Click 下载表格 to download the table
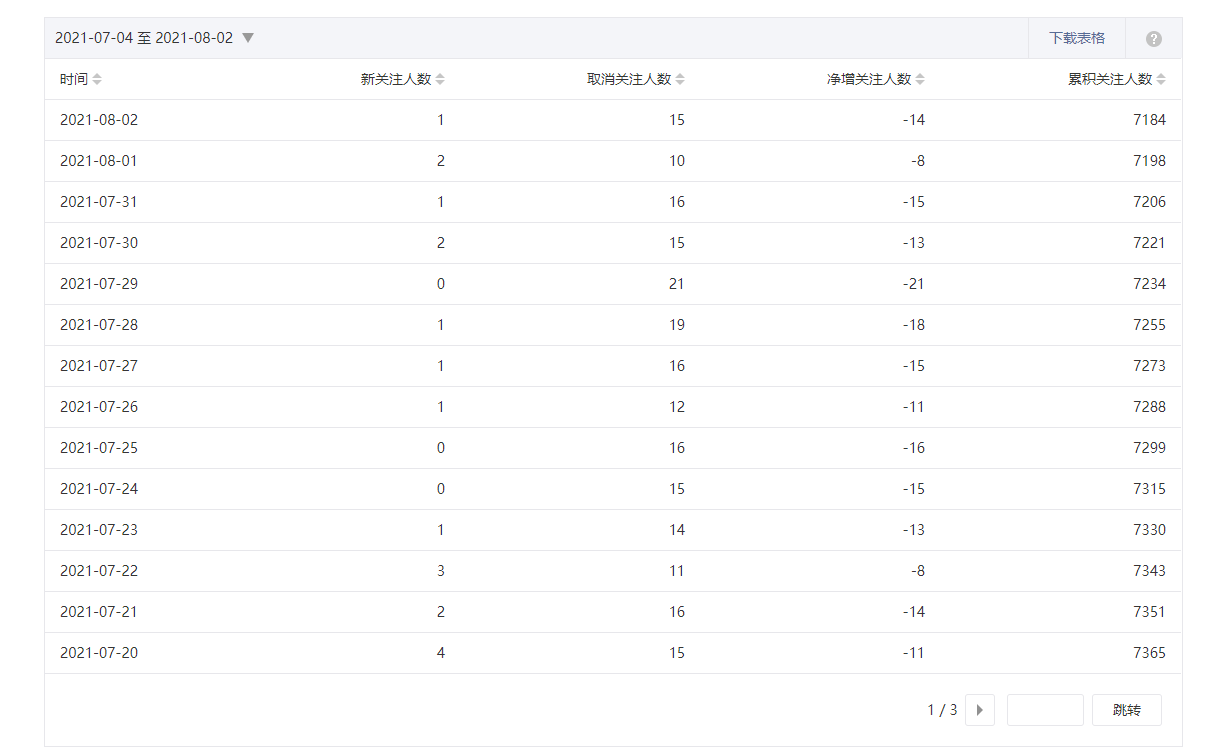 [1077, 38]
